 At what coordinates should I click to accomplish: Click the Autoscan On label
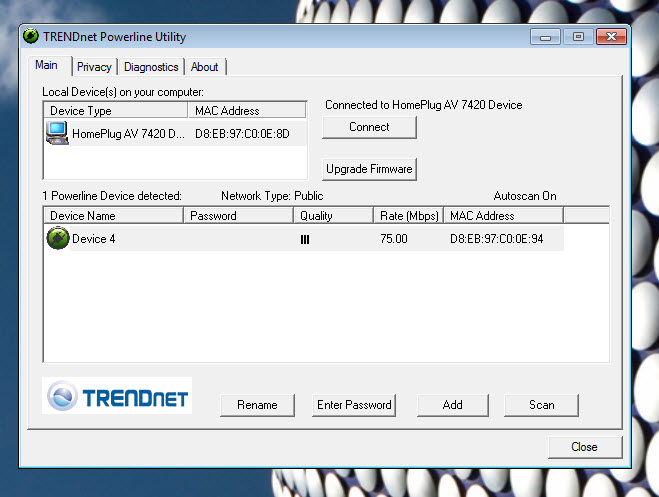525,196
